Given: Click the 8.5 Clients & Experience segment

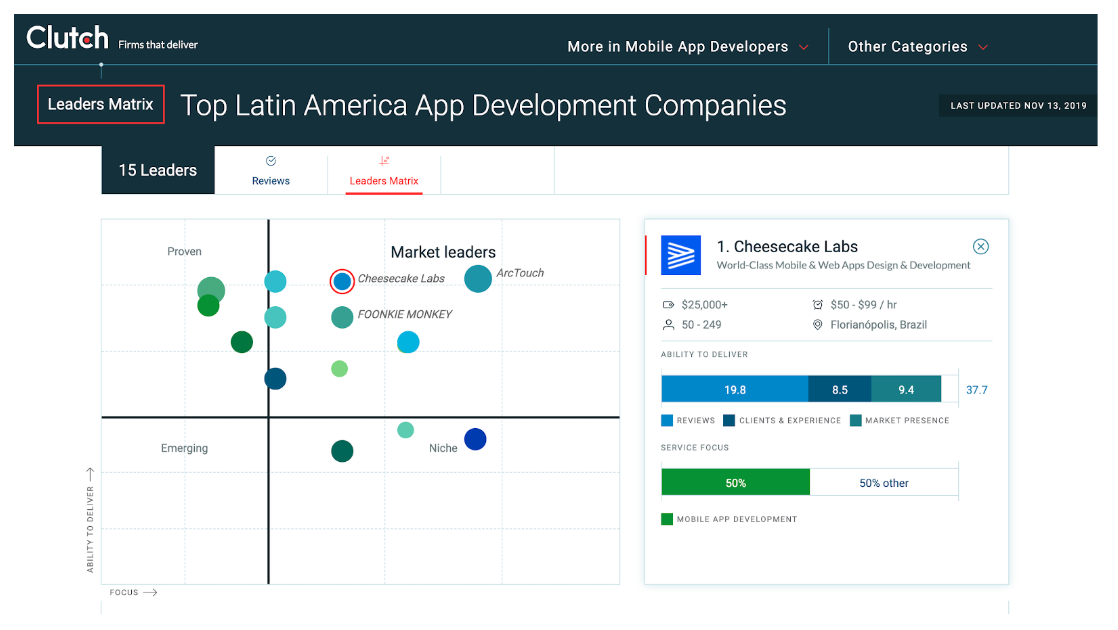Looking at the screenshot, I should pyautogui.click(x=839, y=390).
